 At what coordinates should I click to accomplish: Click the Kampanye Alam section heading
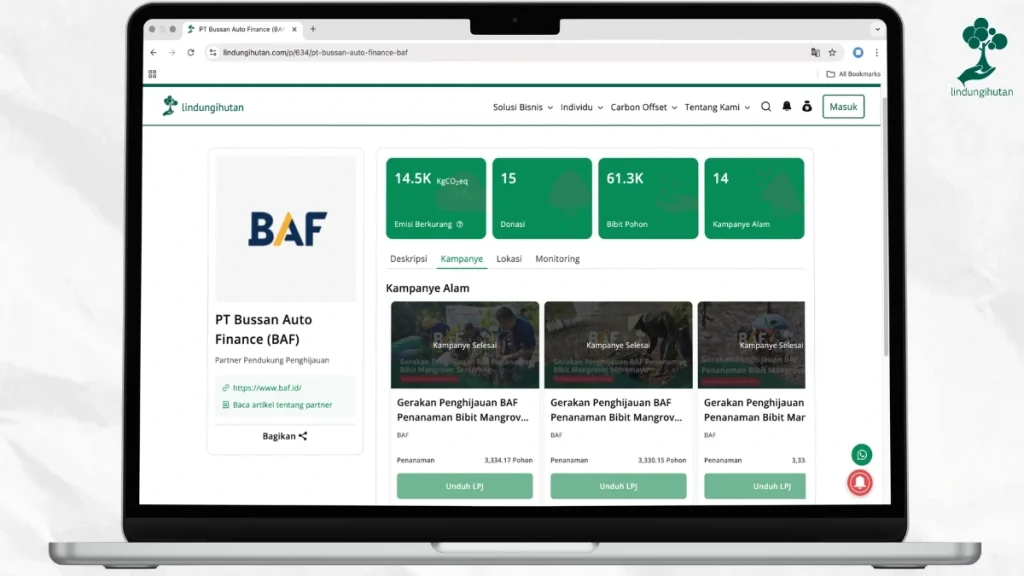click(x=428, y=288)
